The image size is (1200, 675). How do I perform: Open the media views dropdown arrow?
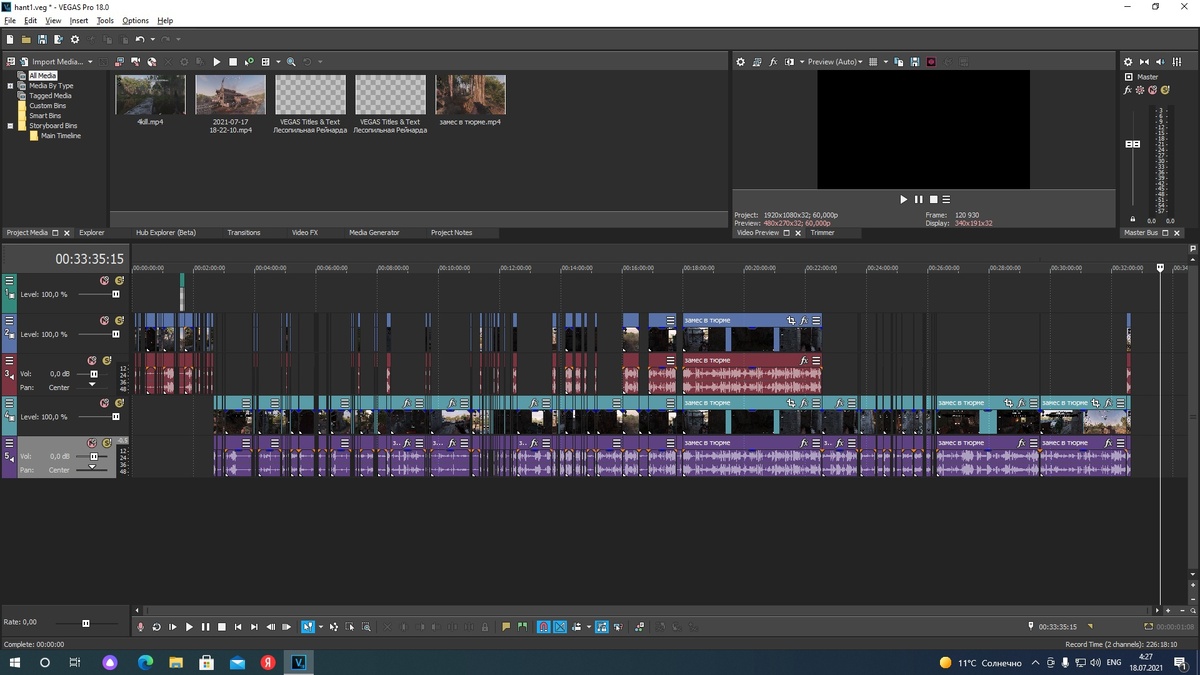coord(278,62)
